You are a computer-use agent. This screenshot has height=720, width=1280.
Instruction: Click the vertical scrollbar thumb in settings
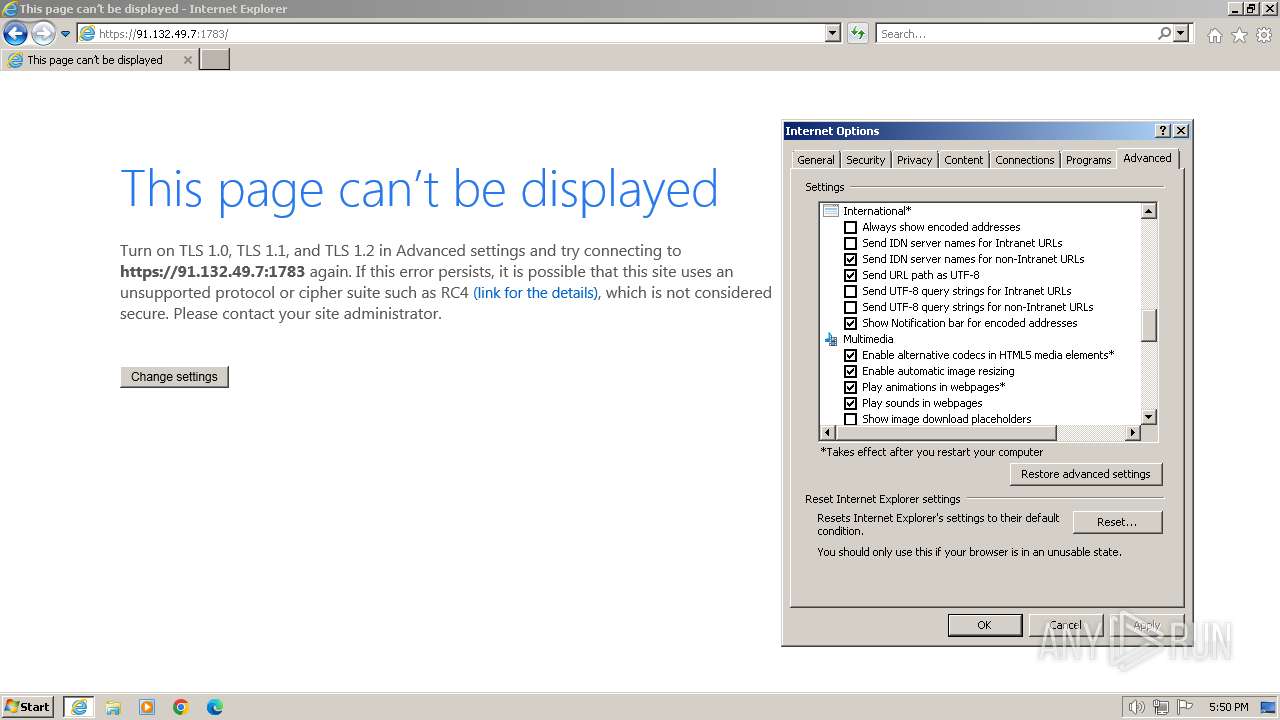(x=1148, y=325)
